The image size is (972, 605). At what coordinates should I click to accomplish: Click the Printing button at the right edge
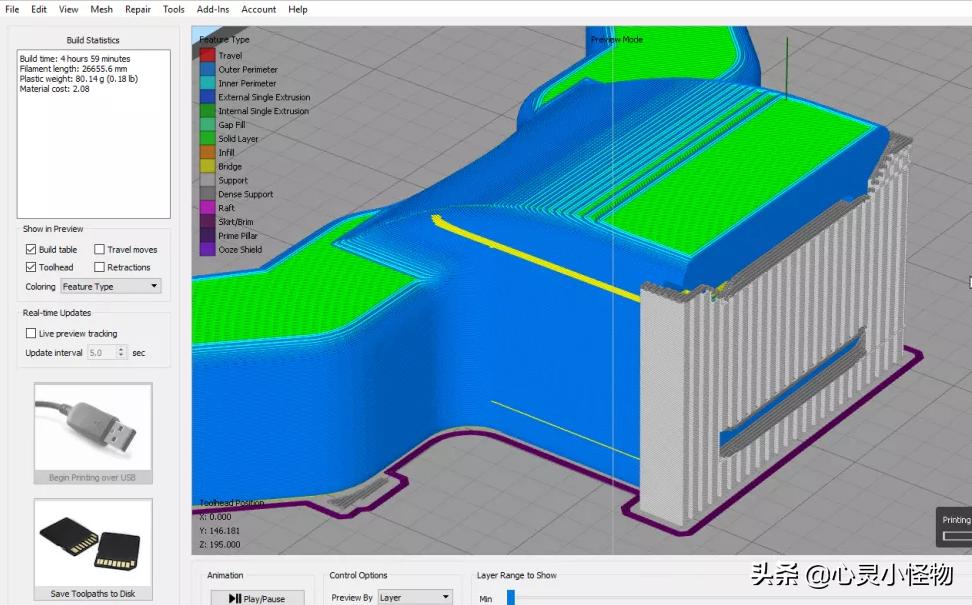point(955,520)
